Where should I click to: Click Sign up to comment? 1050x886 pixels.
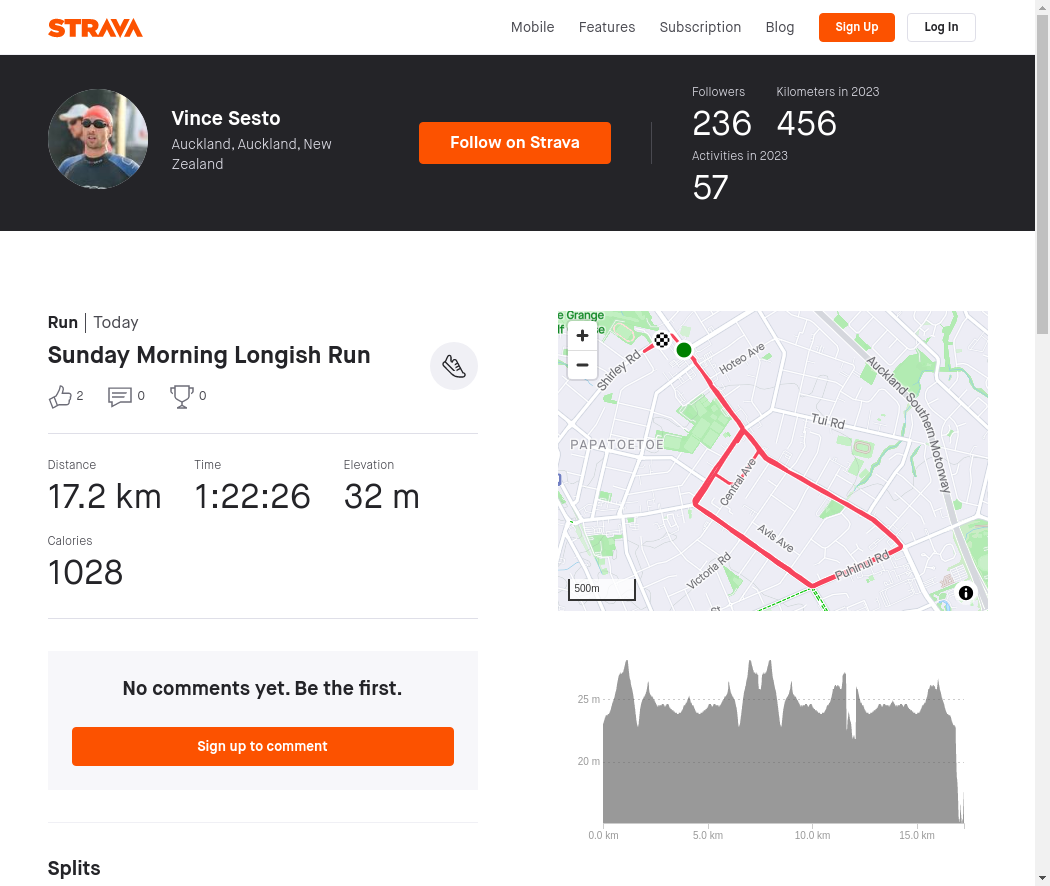pos(262,746)
